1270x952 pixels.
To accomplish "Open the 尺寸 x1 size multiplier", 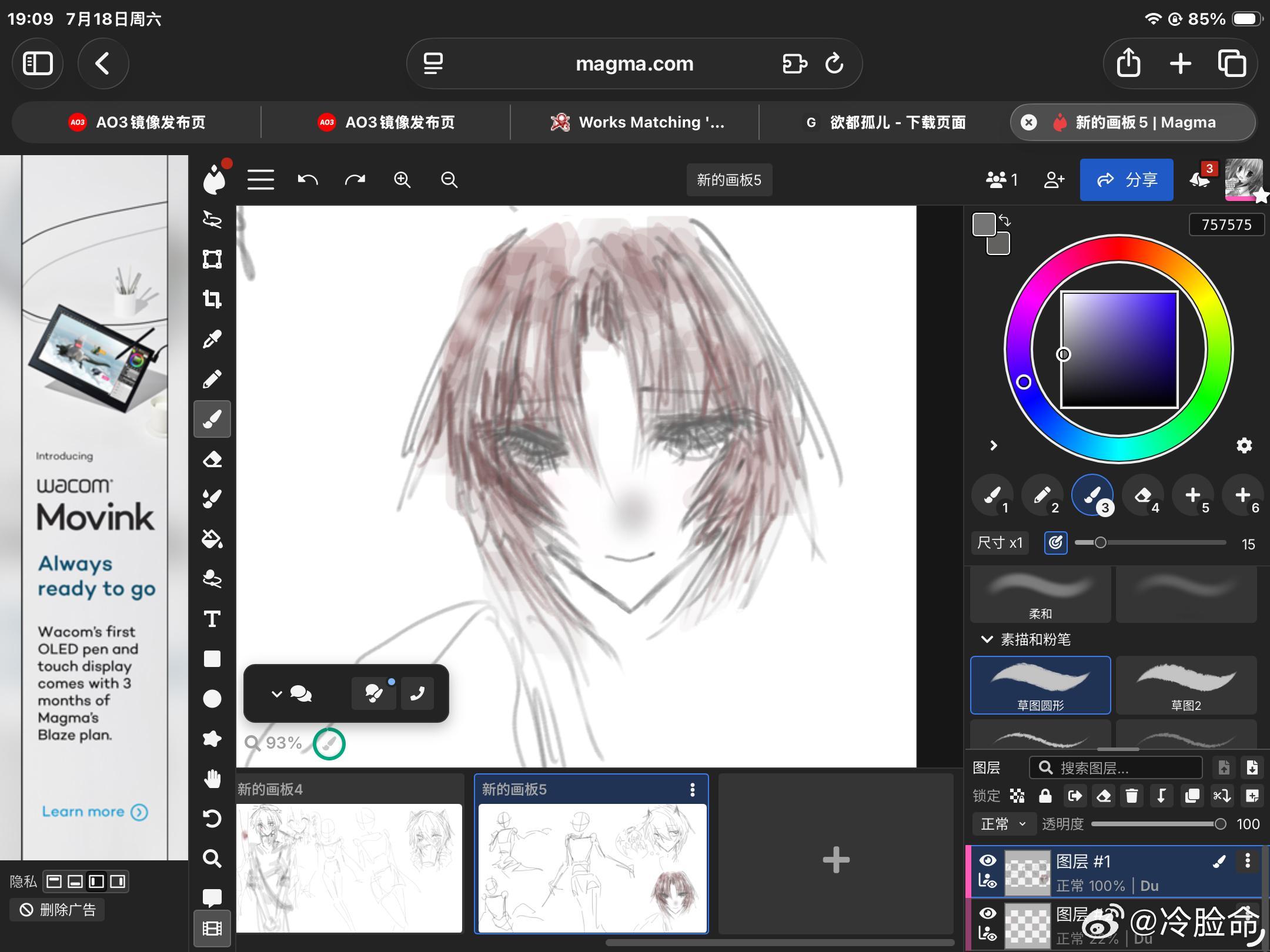I will [x=1000, y=542].
